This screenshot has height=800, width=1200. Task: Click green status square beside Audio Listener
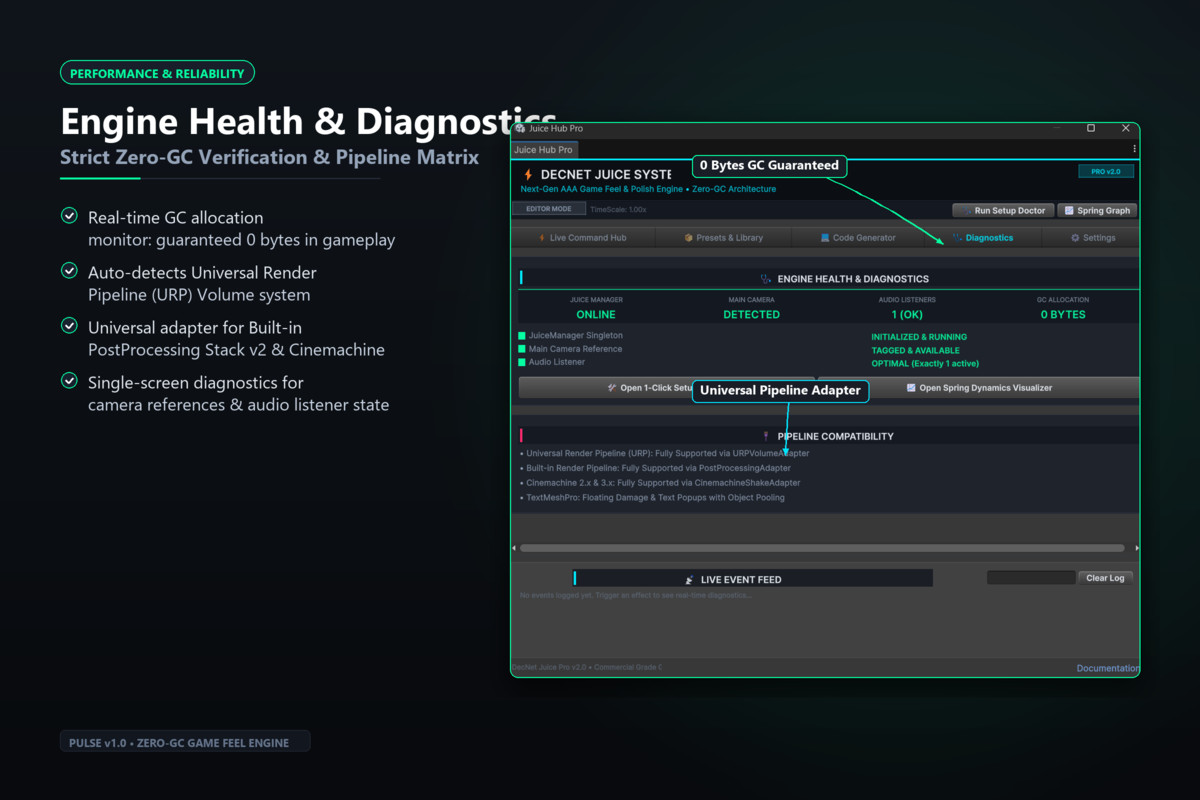click(522, 362)
